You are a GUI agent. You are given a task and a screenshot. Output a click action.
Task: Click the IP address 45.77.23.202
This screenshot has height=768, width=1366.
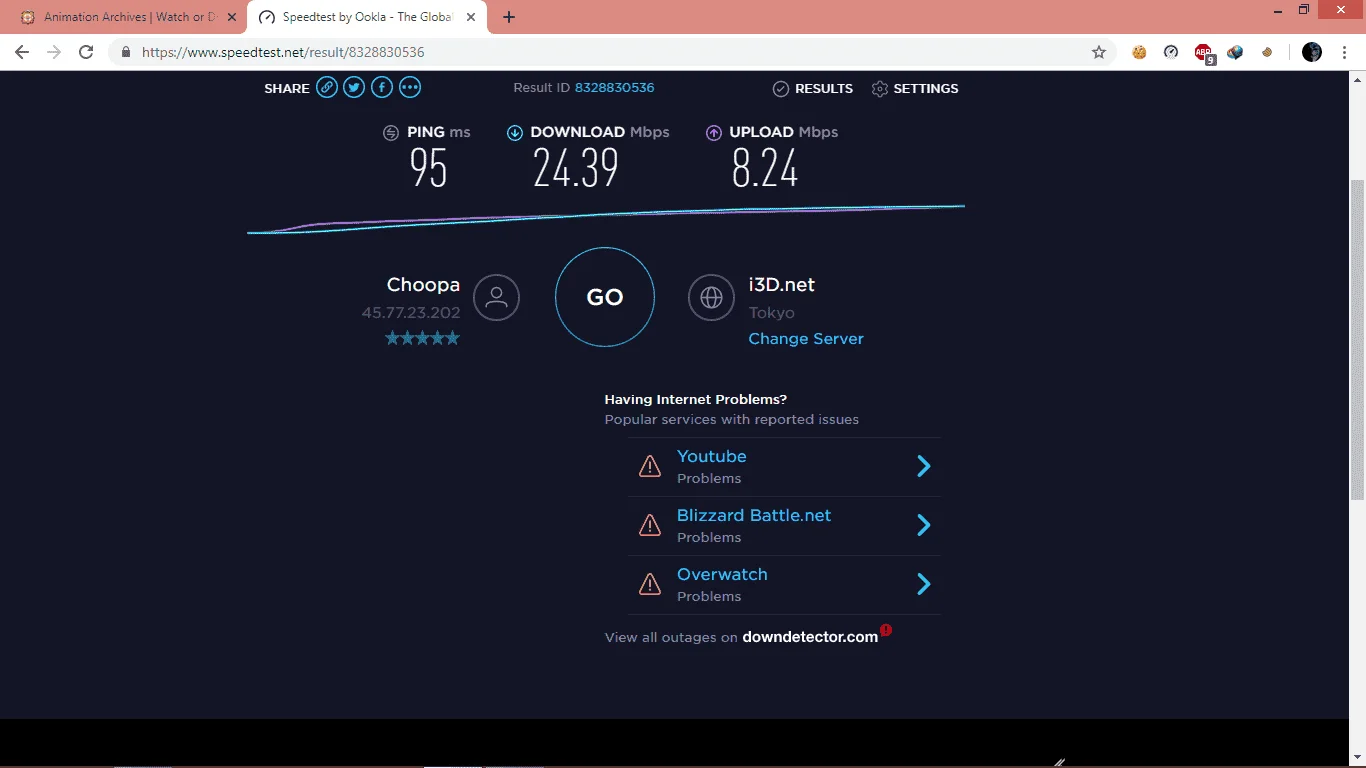click(411, 313)
